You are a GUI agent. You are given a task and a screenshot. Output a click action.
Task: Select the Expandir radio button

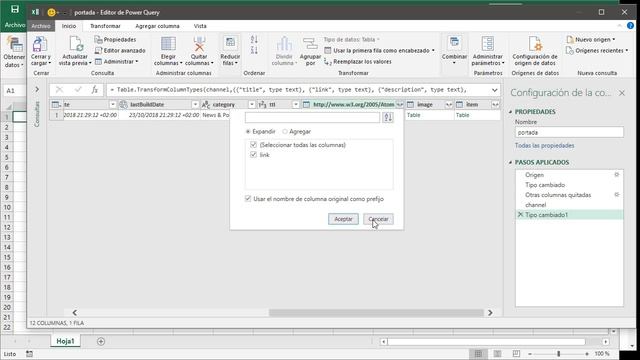(x=248, y=131)
